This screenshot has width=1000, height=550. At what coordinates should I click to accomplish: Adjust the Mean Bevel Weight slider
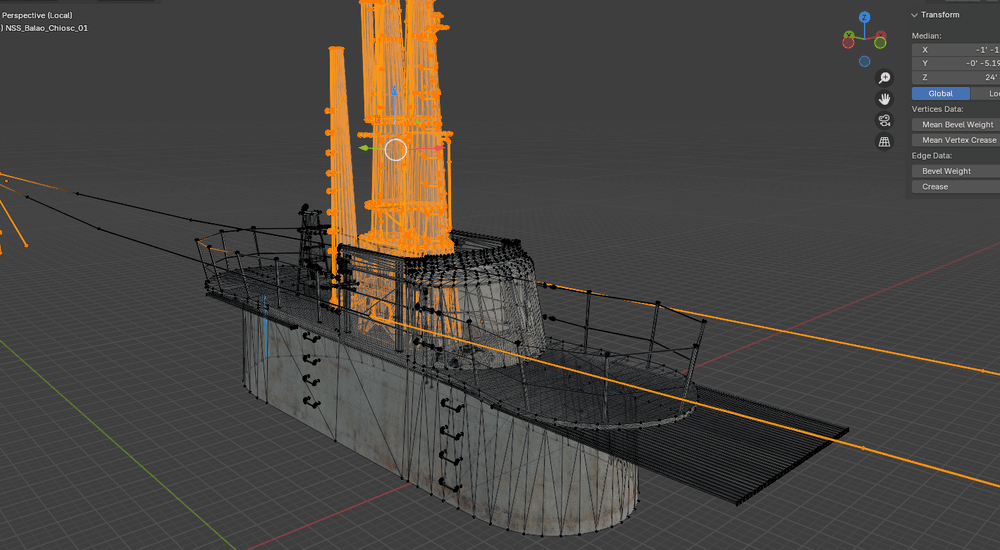pyautogui.click(x=956, y=124)
